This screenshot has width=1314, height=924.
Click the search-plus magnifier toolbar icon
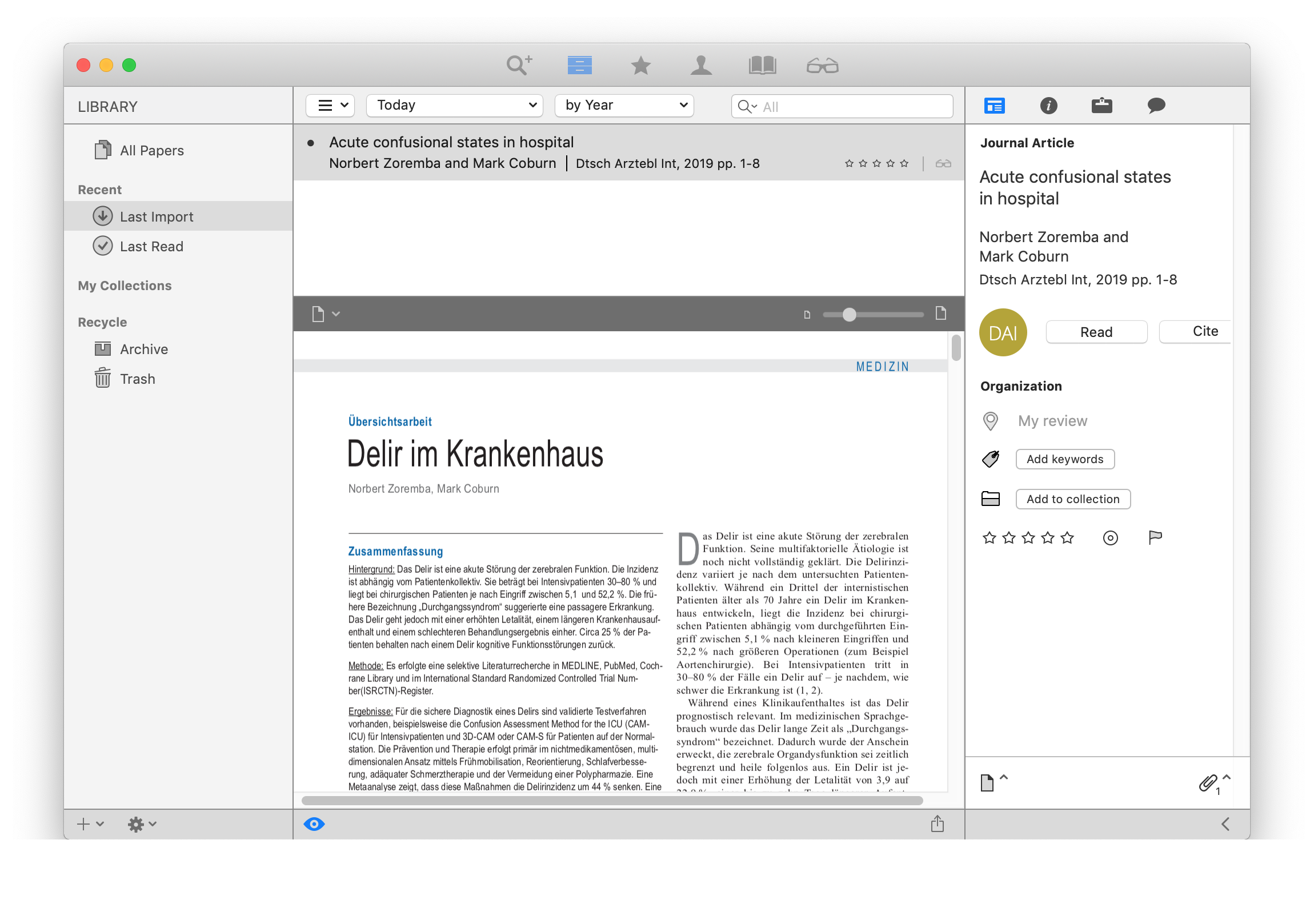tap(519, 65)
